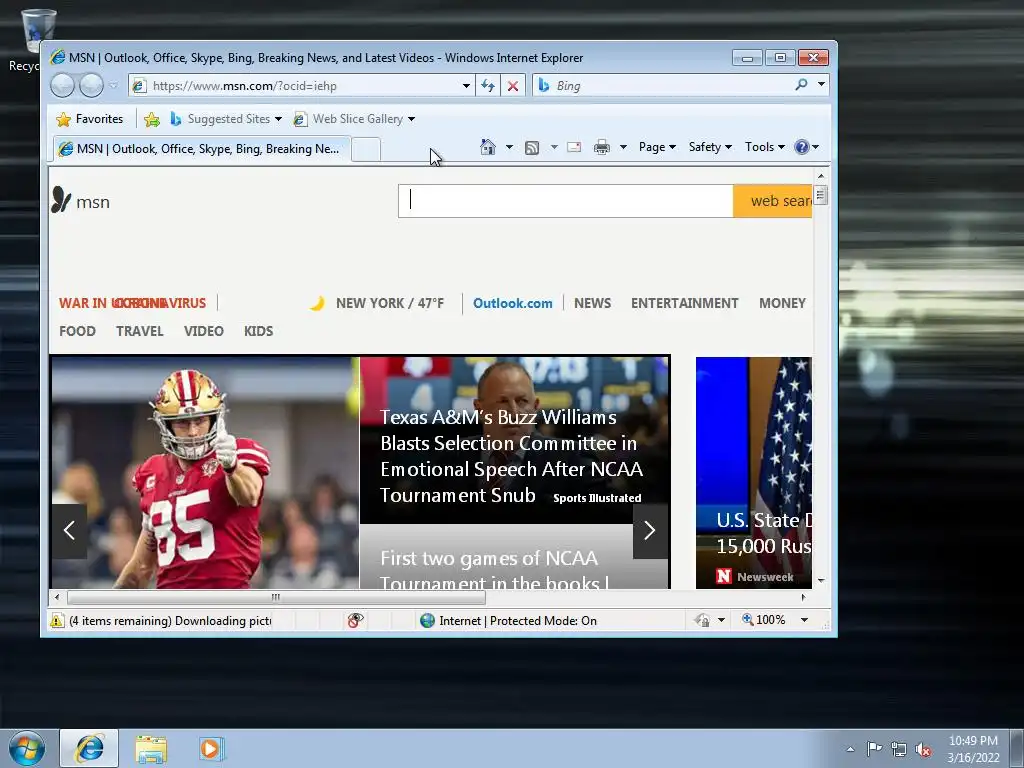1024x768 pixels.
Task: Click the Refresh page icon
Action: pyautogui.click(x=488, y=86)
